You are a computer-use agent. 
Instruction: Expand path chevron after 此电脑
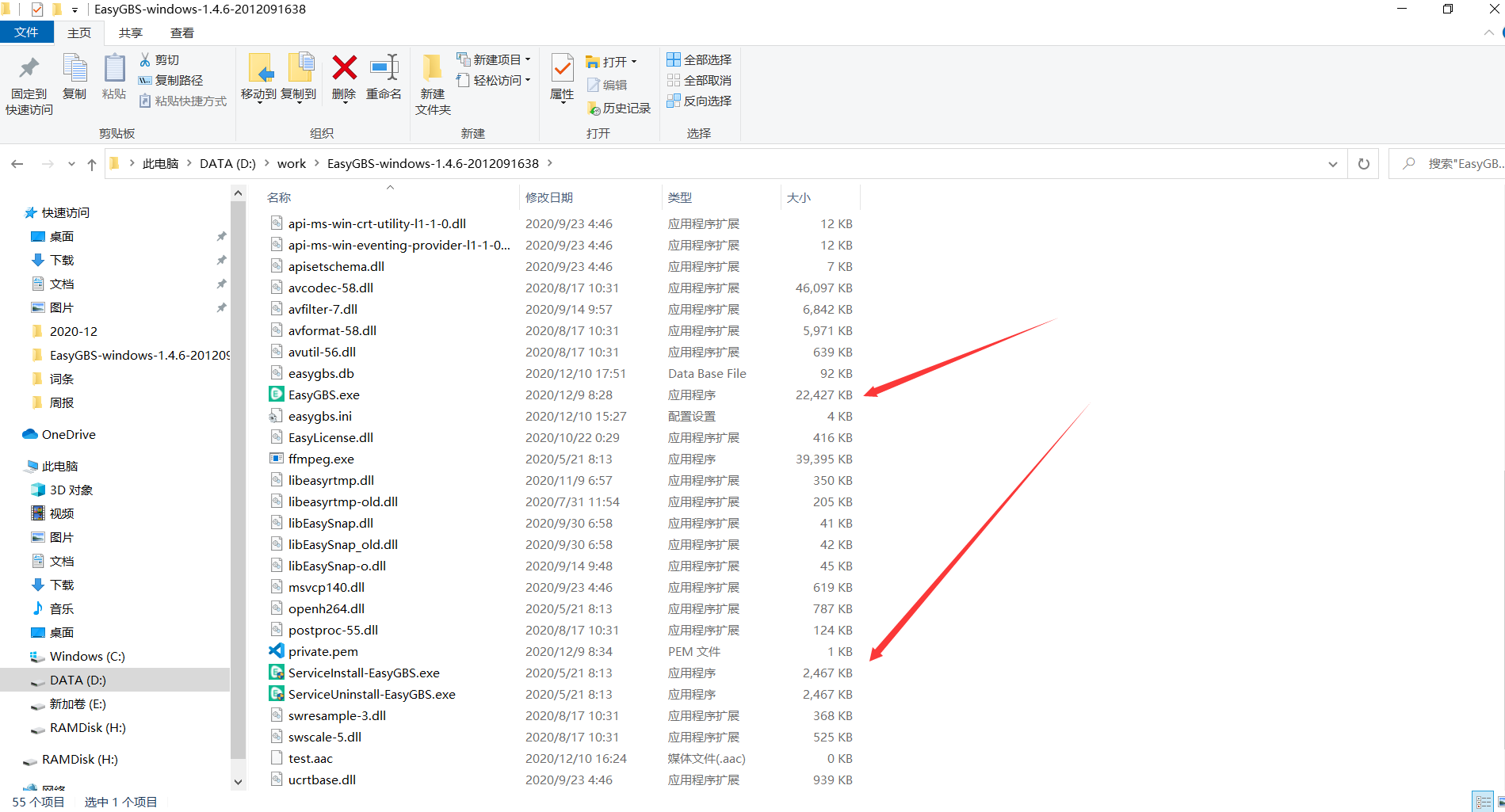tap(189, 163)
